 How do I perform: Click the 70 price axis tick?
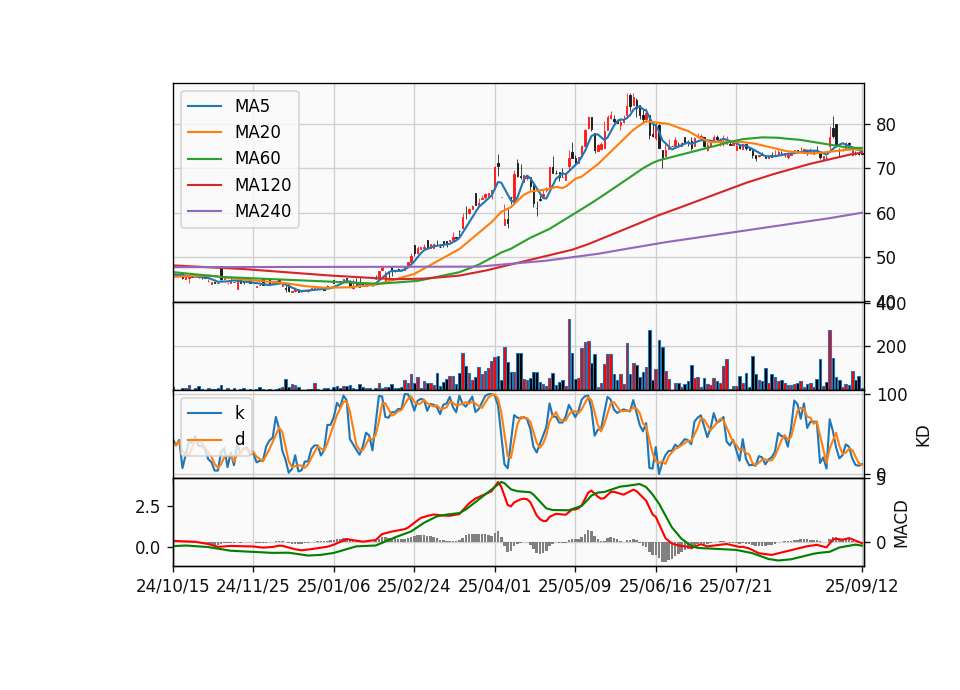(x=886, y=169)
